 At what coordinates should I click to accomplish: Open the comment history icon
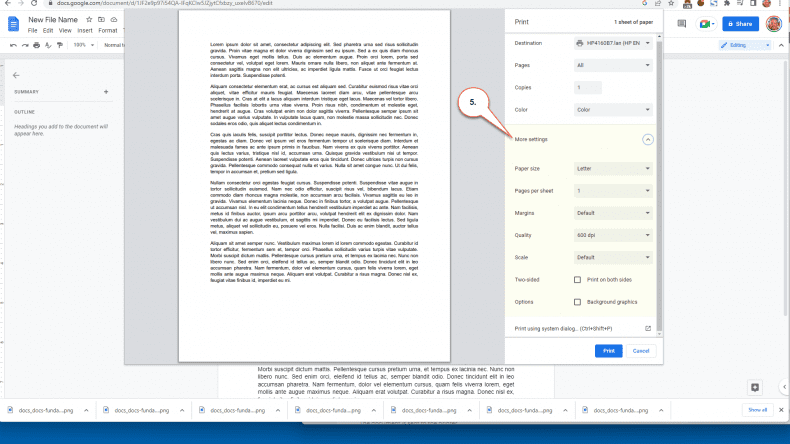pyautogui.click(x=682, y=24)
